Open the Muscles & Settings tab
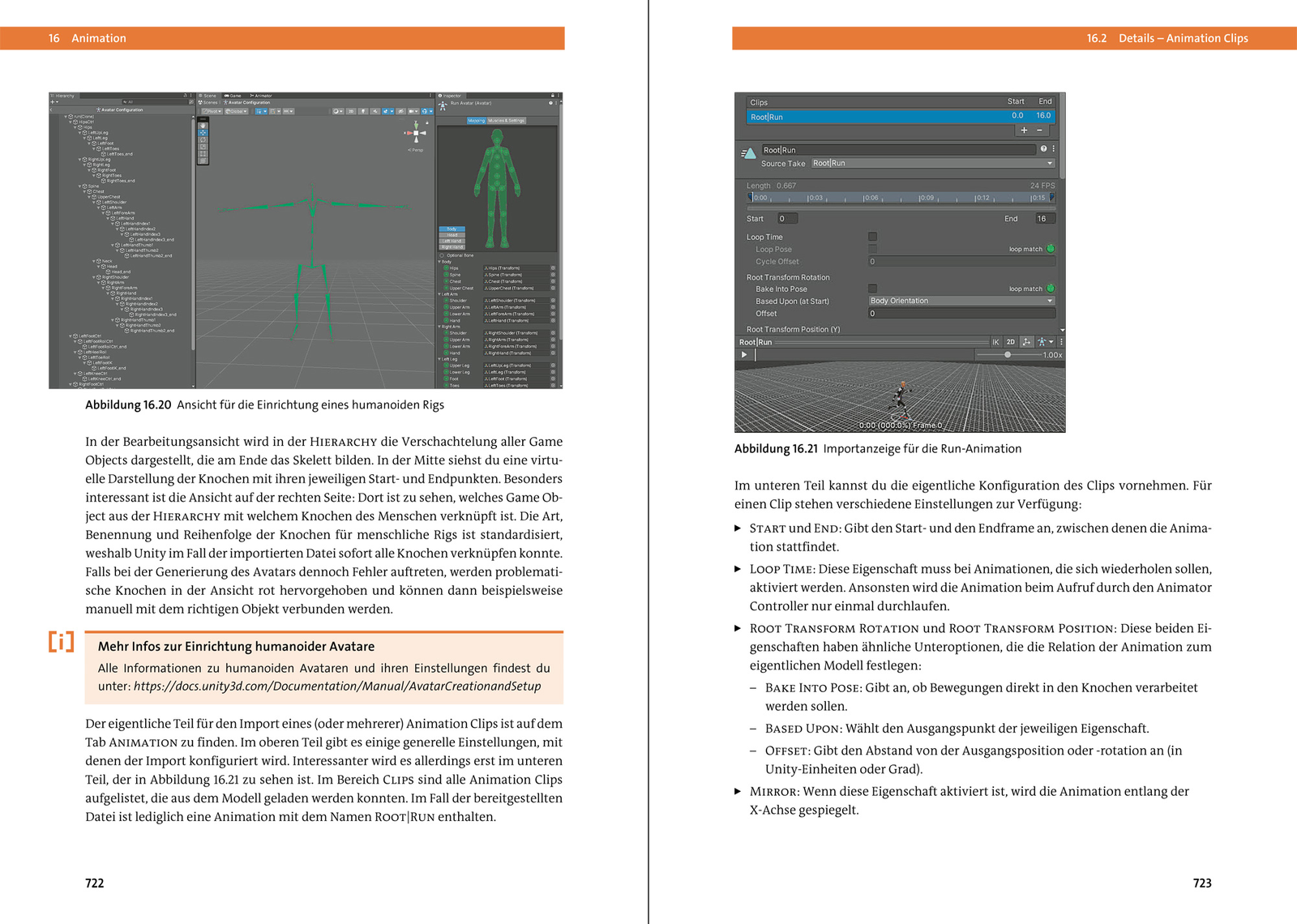The image size is (1297, 924). click(507, 121)
